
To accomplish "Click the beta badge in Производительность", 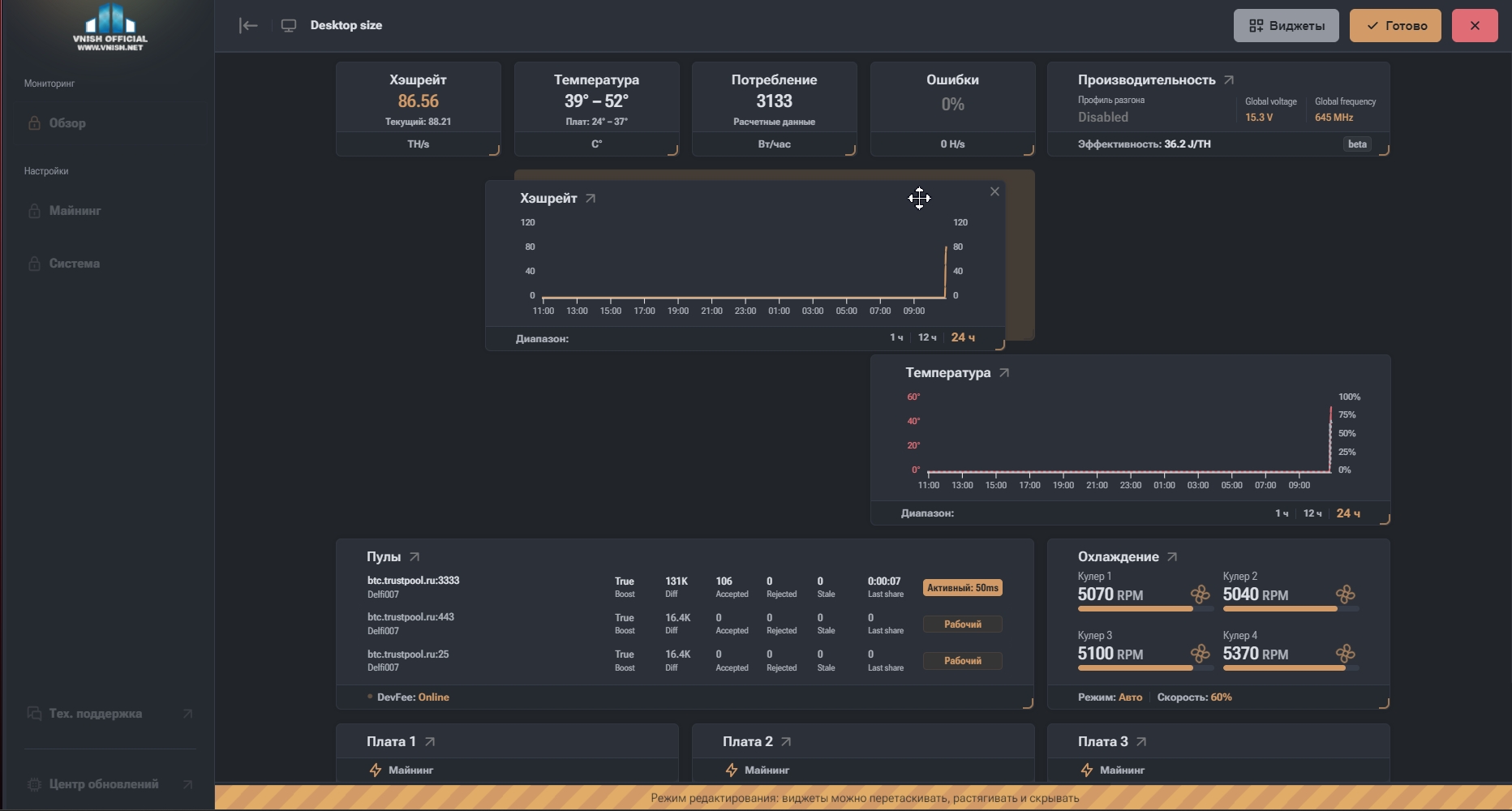I will (x=1357, y=144).
